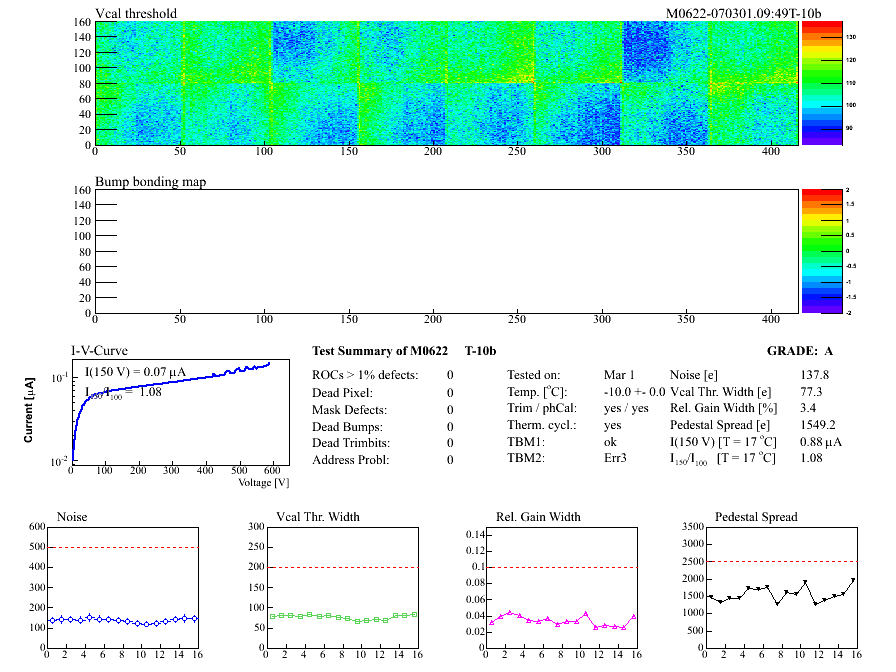Click the Pedestal Spread value '1549.2'
The height and width of the screenshot is (672, 896).
[x=818, y=425]
